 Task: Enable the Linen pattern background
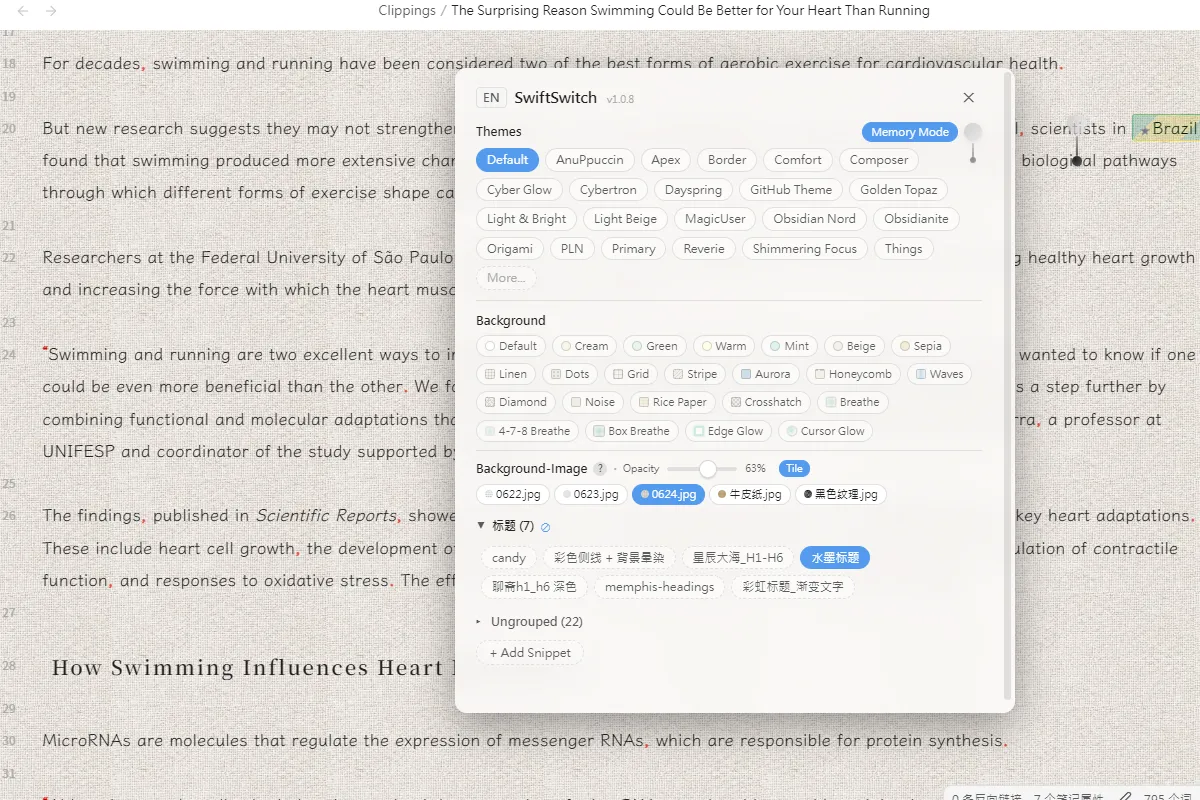click(506, 374)
